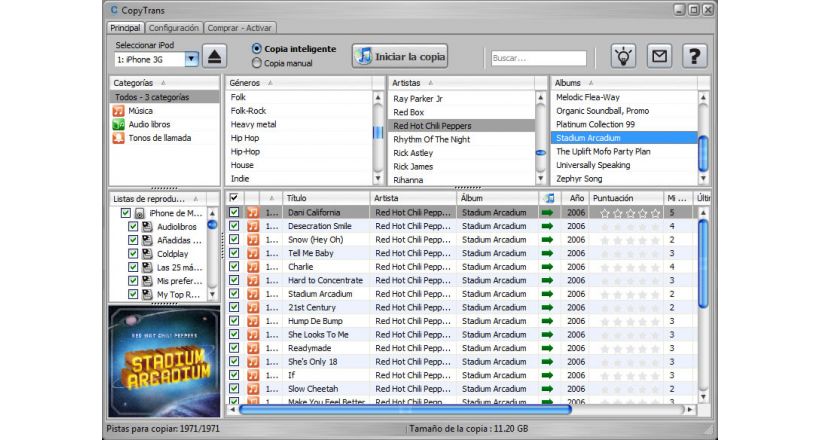Viewport: 820px width, 440px height.
Task: Sort tracks by Puntuación column
Action: pos(626,198)
